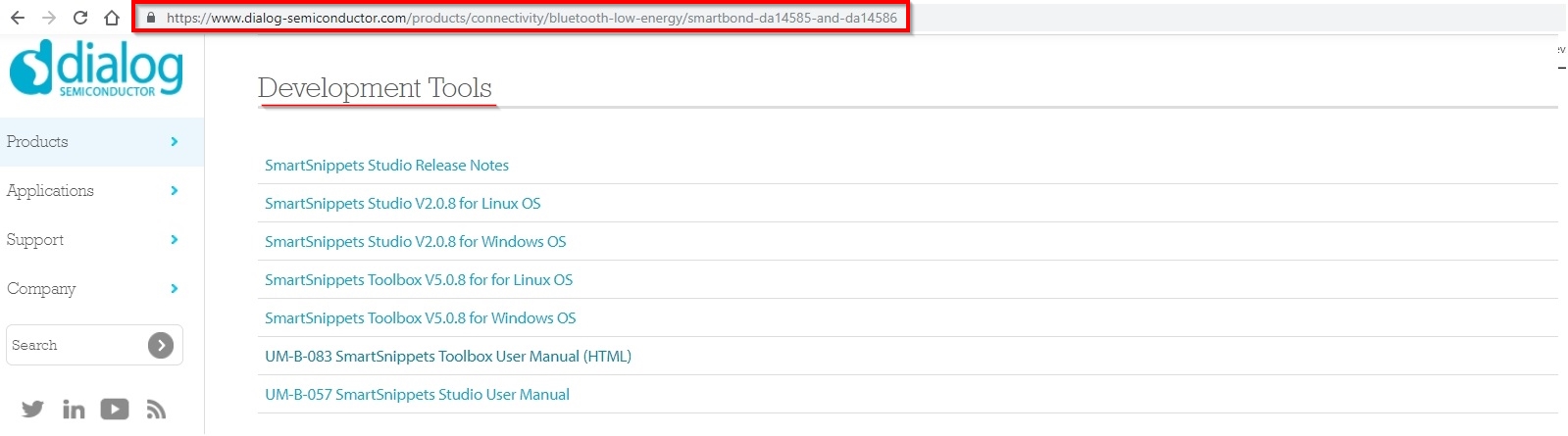
Task: Open SmartSnippets Studio Release Notes link
Action: point(386,166)
